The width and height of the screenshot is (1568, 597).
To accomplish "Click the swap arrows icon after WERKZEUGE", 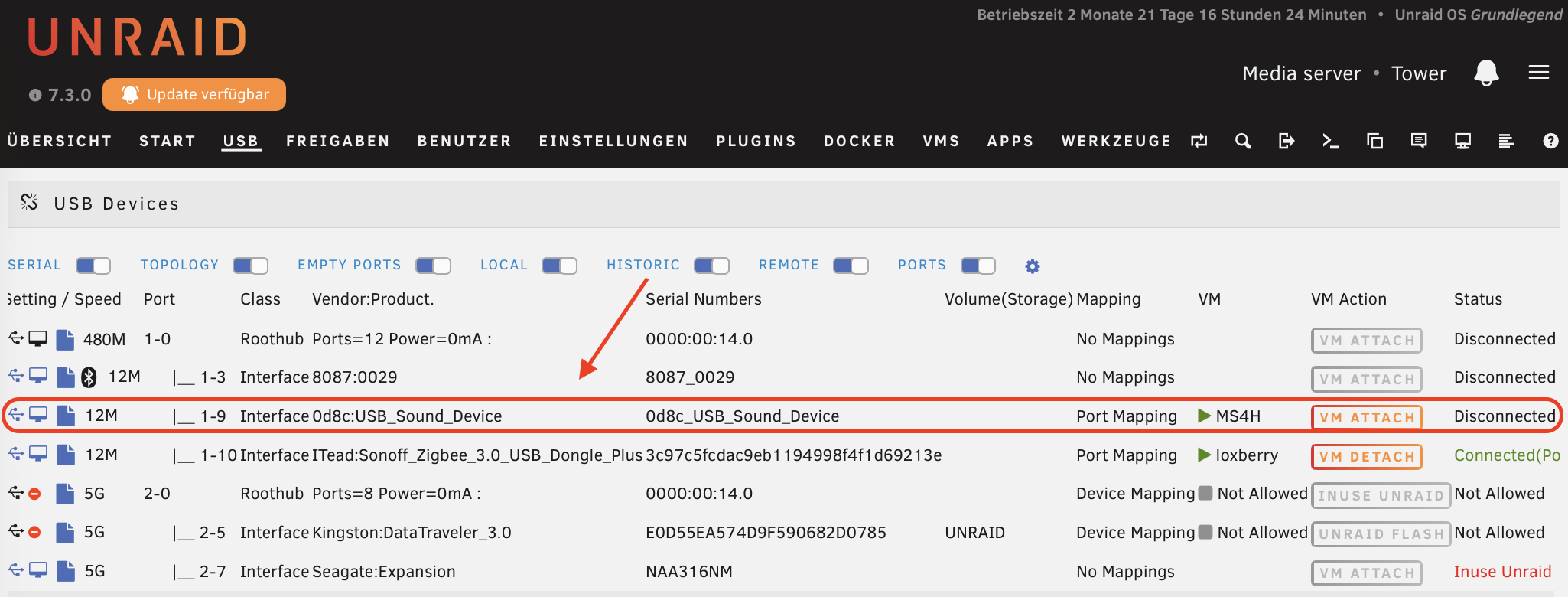I will tap(1199, 141).
